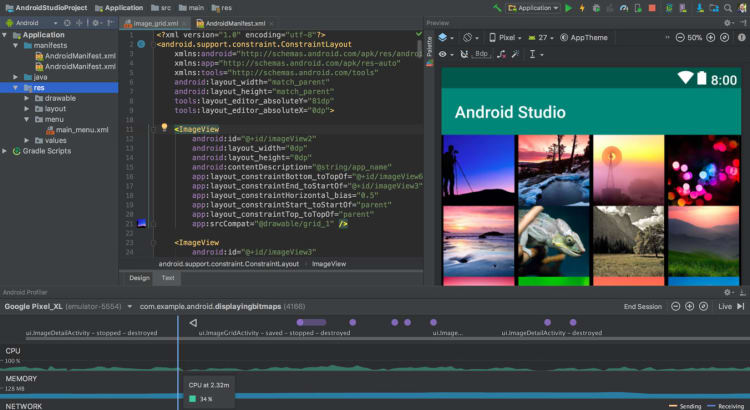The image size is (750, 410).
Task: Clear all constraints icon in layout toolbar
Action: tap(501, 54)
